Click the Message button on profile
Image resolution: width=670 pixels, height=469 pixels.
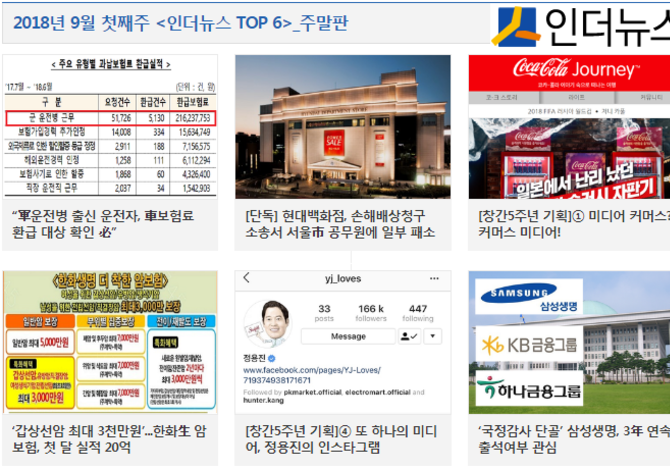[348, 336]
